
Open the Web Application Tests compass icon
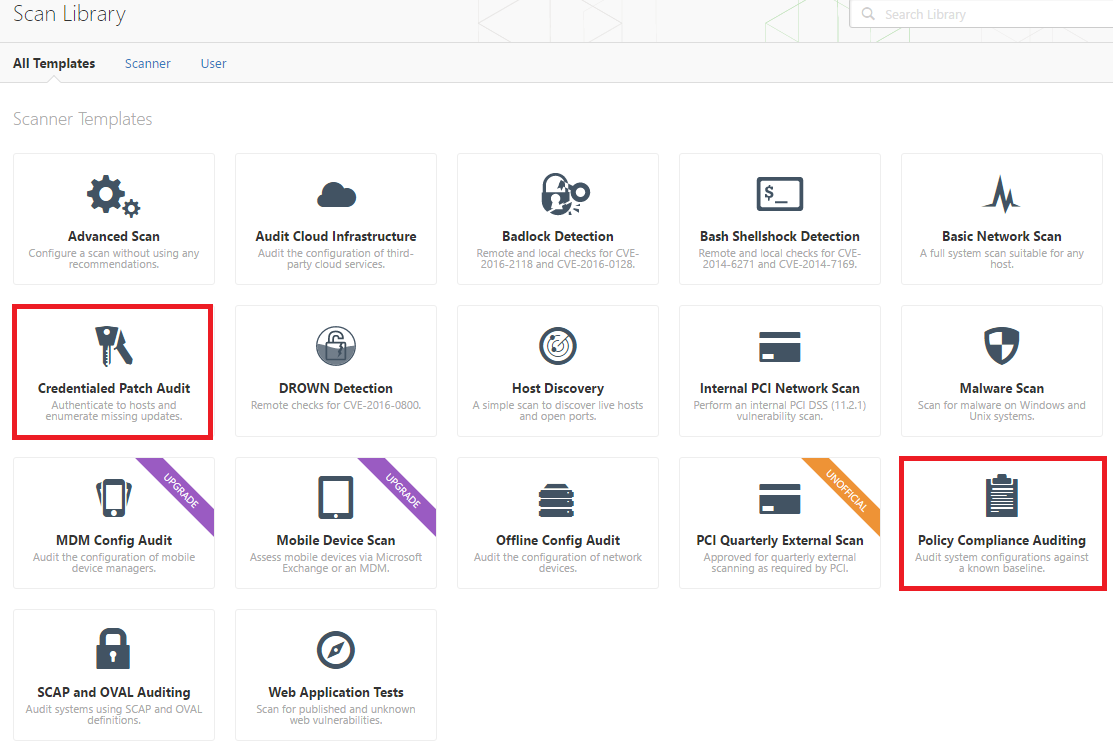coord(336,650)
